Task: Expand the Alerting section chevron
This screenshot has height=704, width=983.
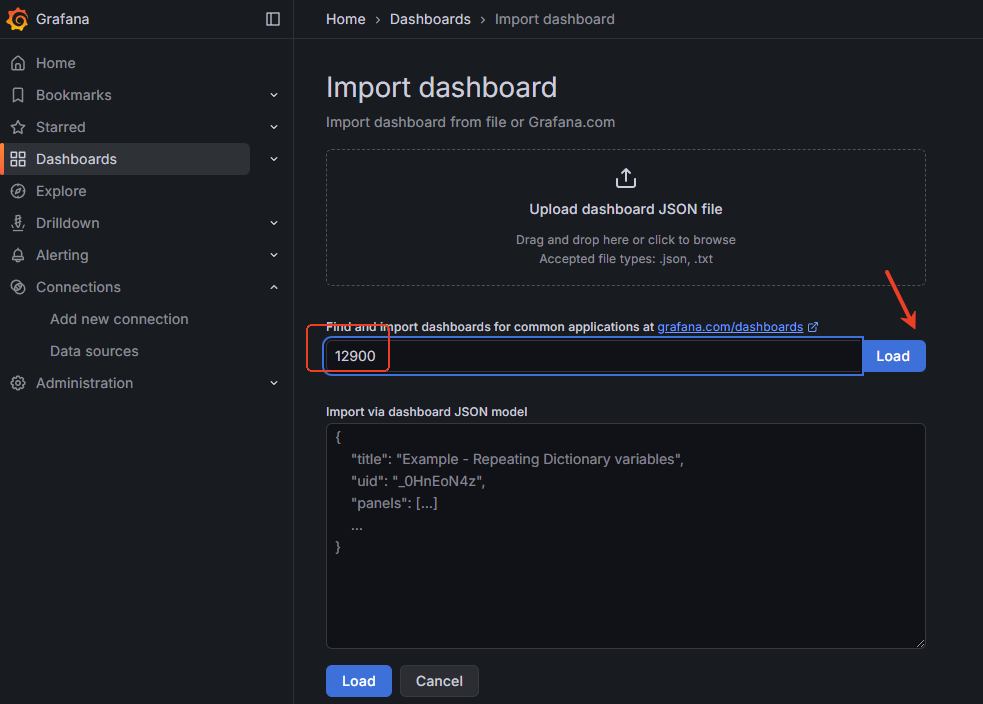Action: pos(274,255)
